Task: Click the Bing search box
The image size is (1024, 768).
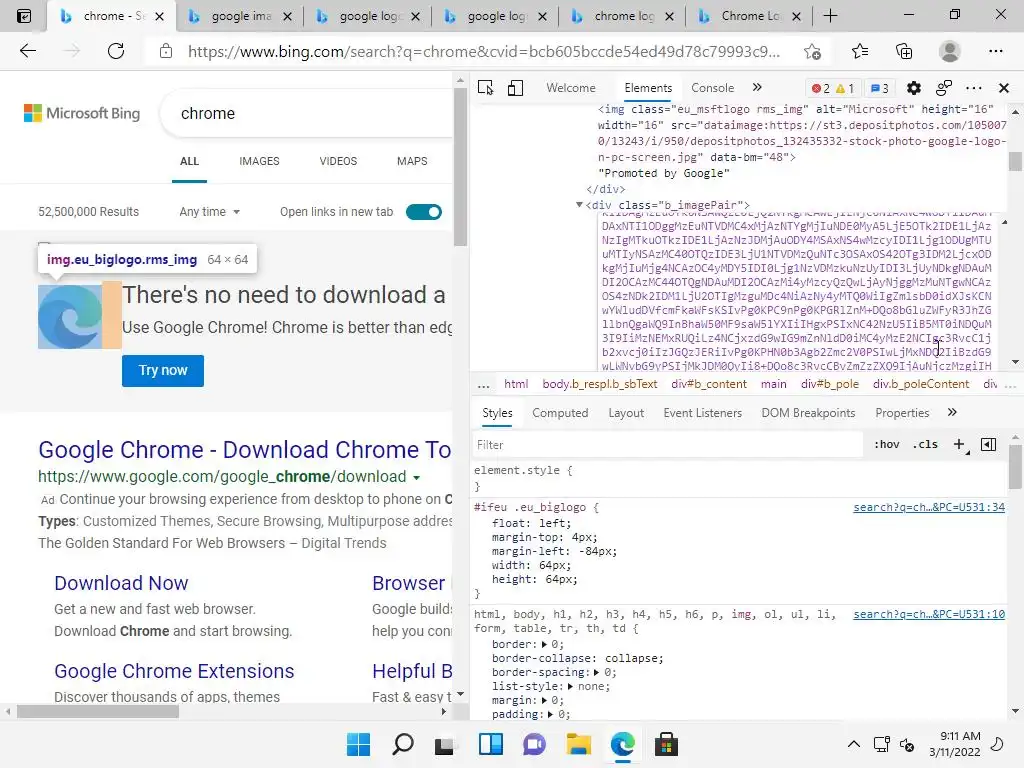Action: coord(307,114)
